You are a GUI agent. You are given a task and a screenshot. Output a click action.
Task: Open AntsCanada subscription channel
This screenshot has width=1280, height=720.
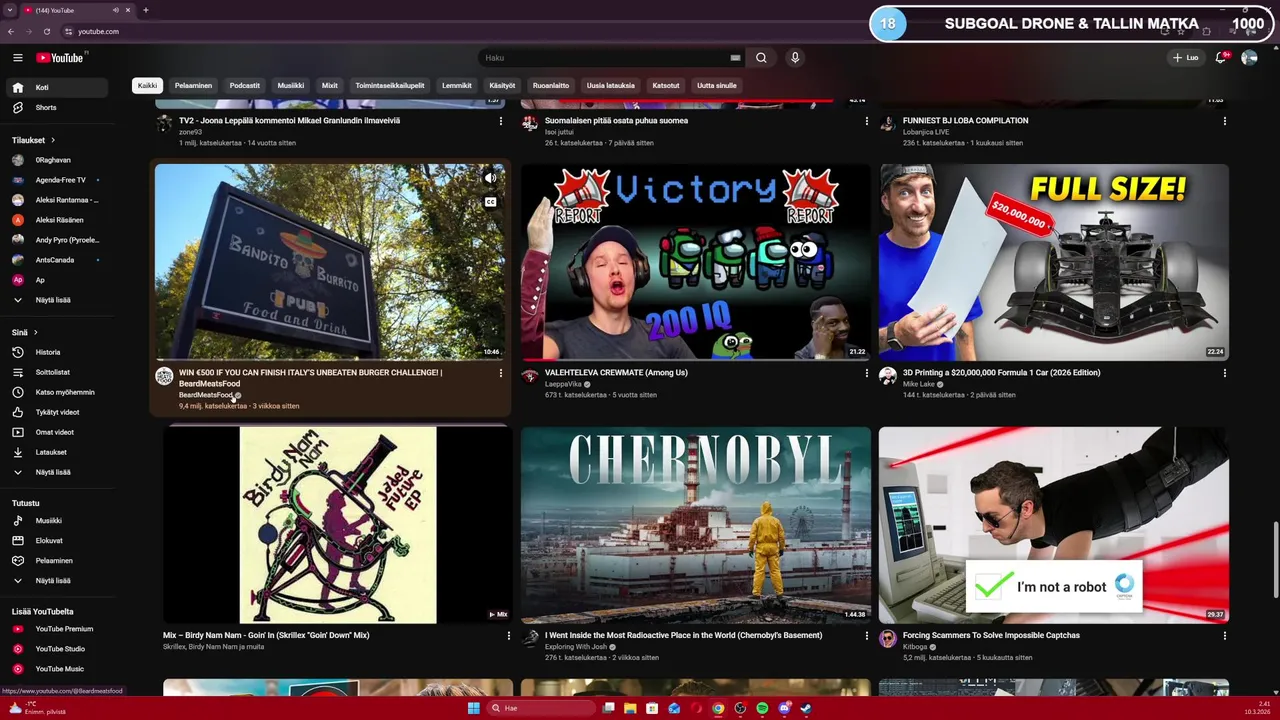point(58,260)
